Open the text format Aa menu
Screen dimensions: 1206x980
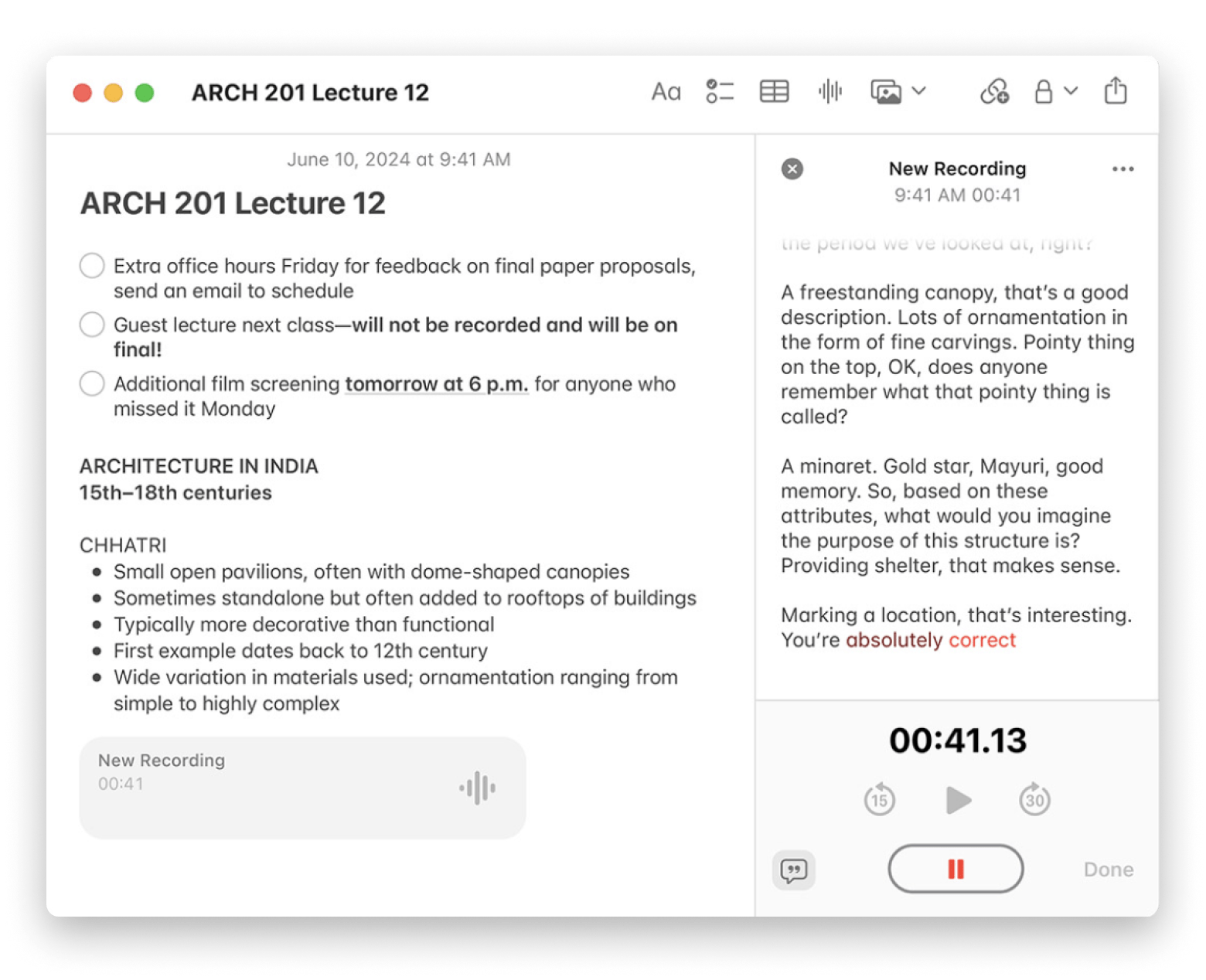coord(666,92)
